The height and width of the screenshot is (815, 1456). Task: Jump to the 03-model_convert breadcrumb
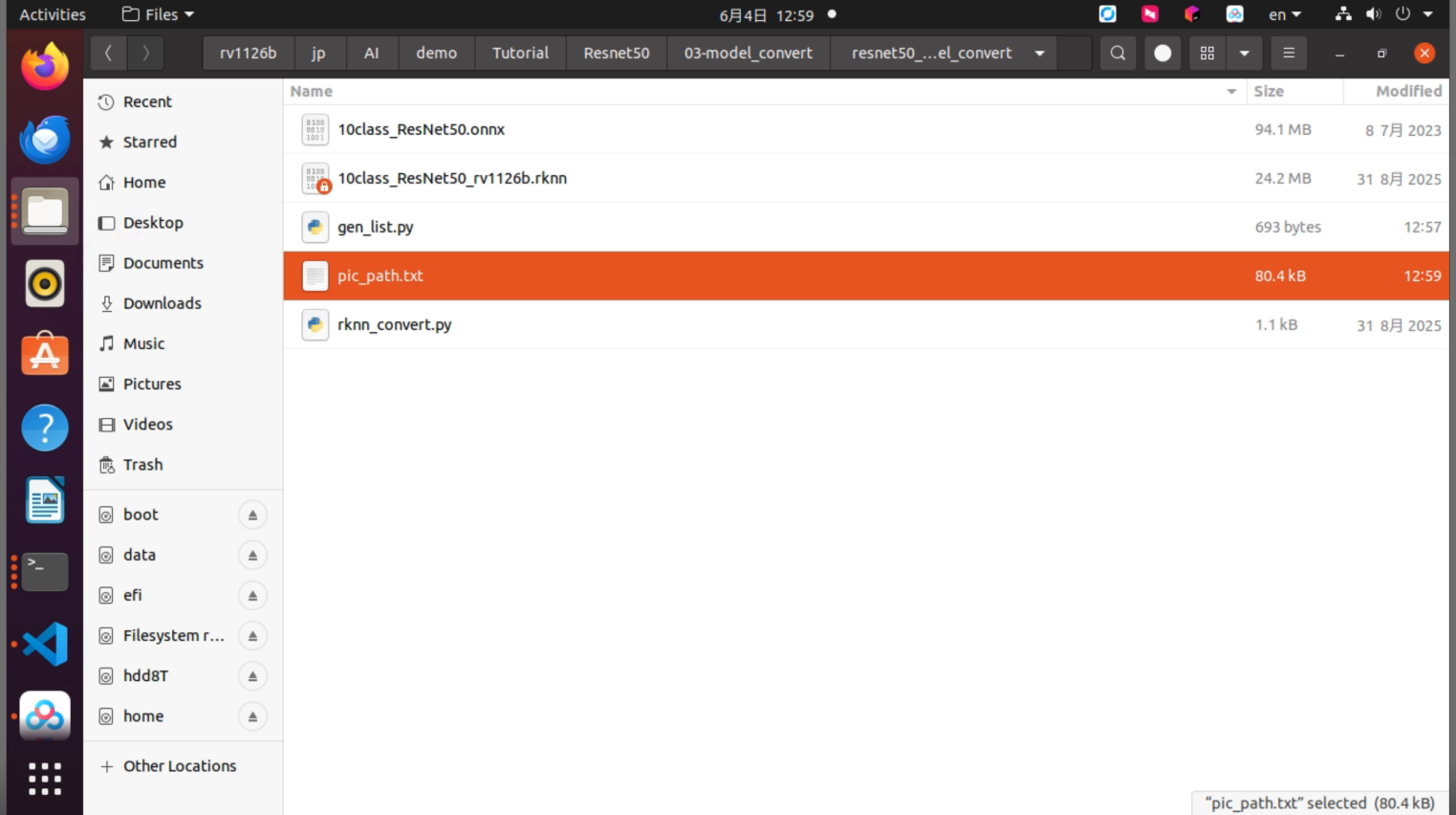tap(749, 54)
